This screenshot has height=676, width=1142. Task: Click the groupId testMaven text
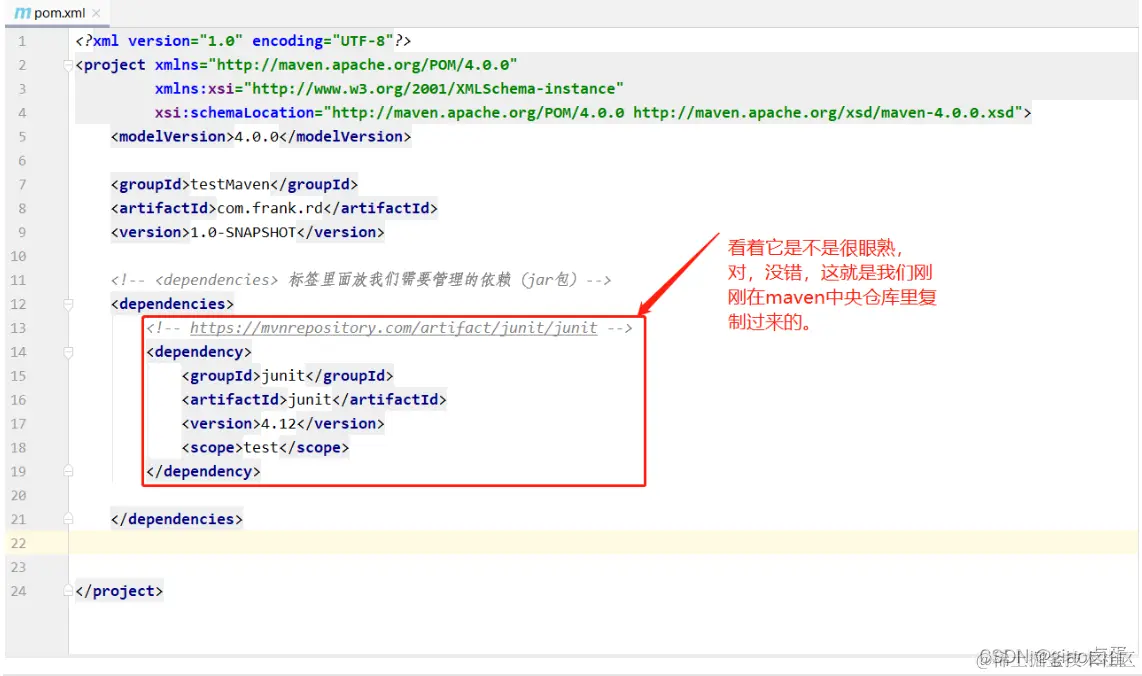coord(230,184)
